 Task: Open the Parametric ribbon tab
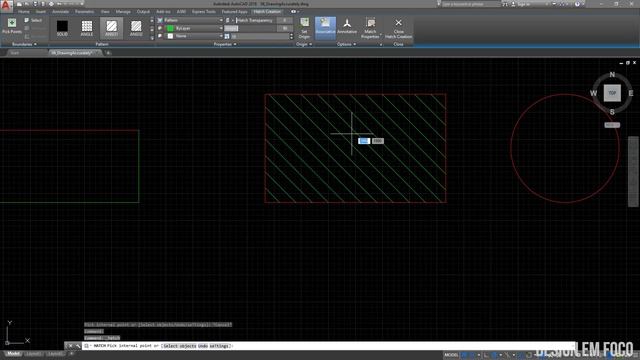click(x=84, y=12)
